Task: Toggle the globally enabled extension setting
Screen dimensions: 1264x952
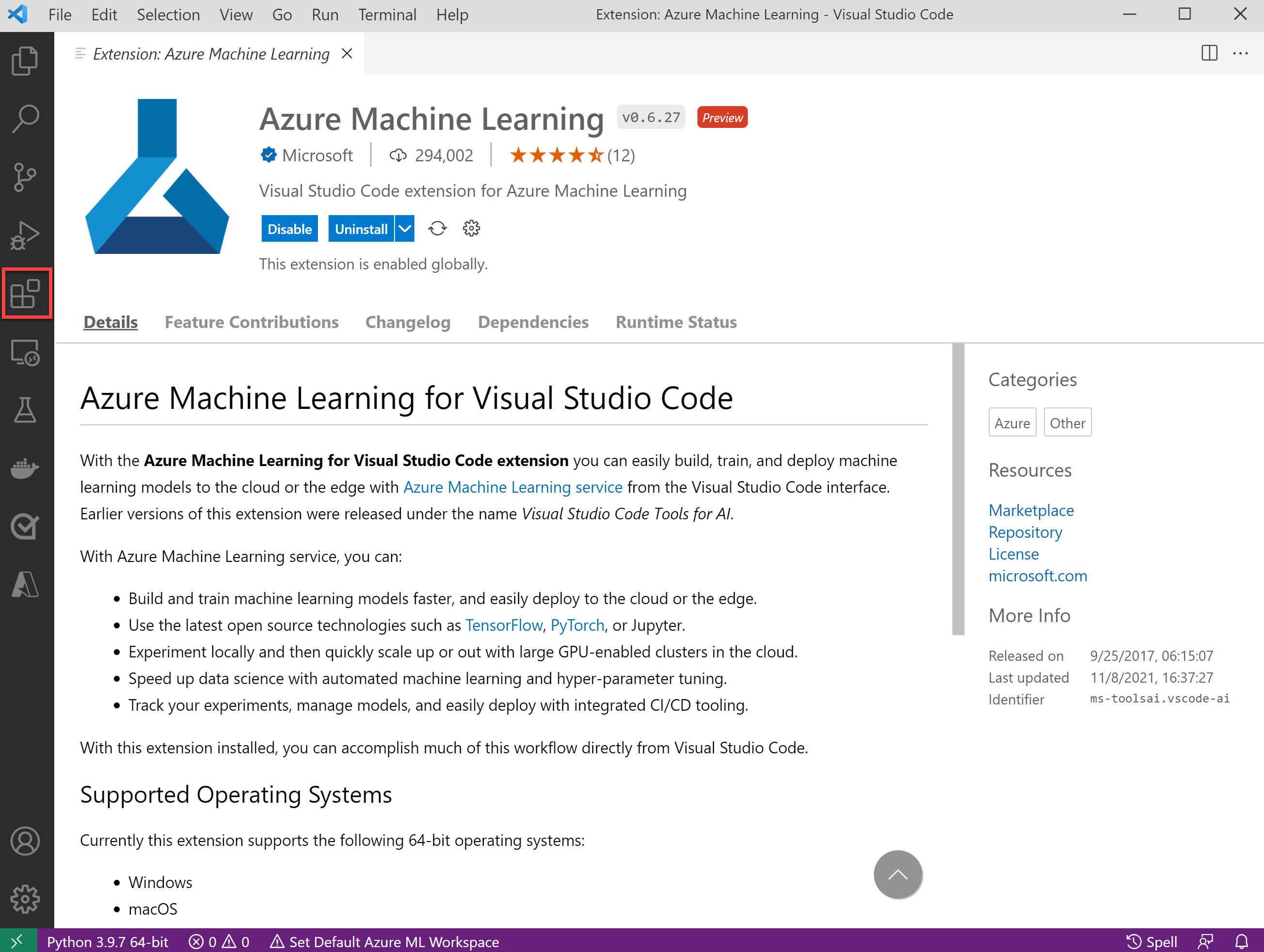Action: tap(288, 228)
